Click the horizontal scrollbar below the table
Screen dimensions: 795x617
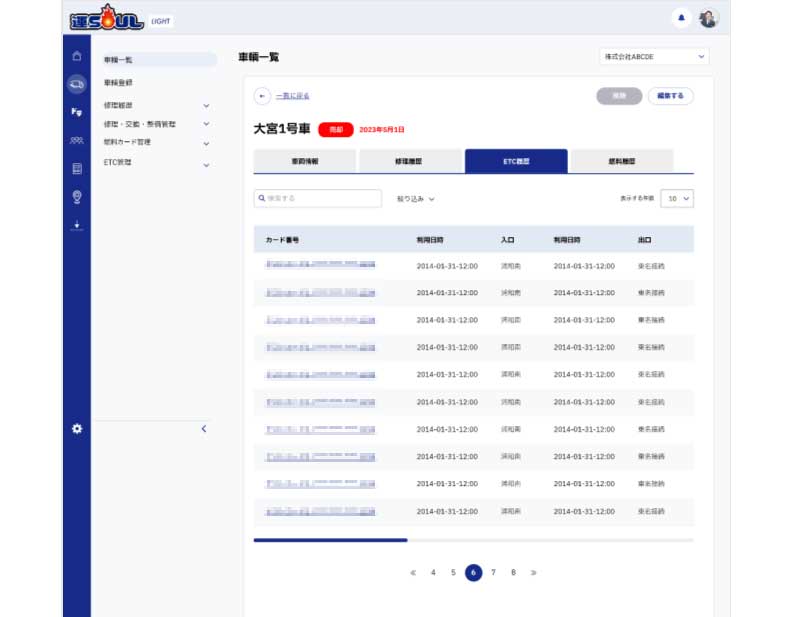[x=330, y=540]
